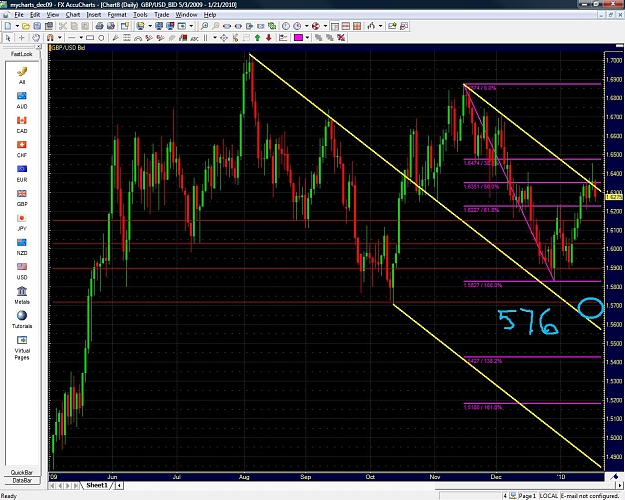Viewport: 625px width, 500px height.
Task: Select the ellipse drawing tool
Action: click(101, 38)
